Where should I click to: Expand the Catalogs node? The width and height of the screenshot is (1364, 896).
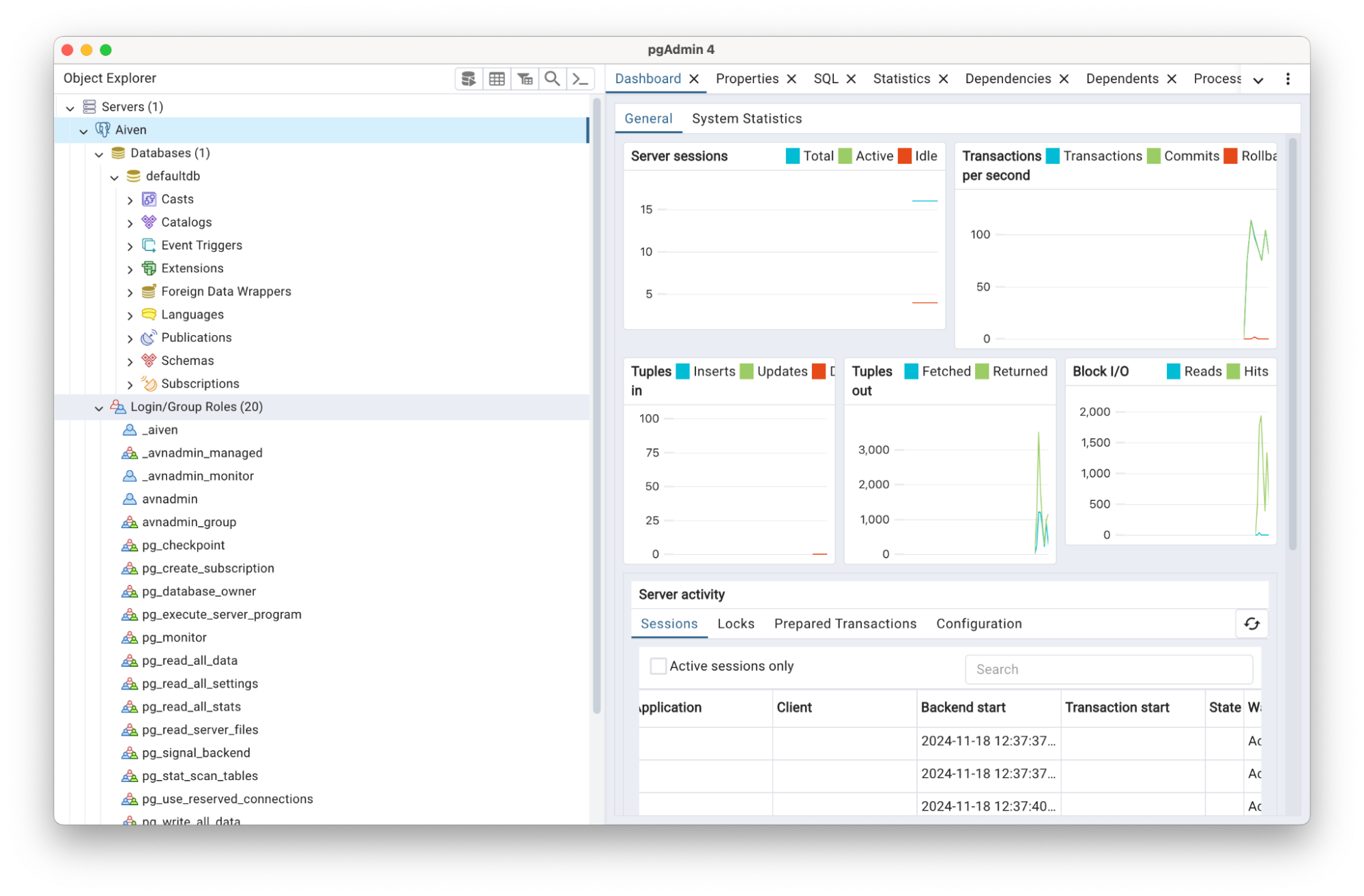(130, 223)
